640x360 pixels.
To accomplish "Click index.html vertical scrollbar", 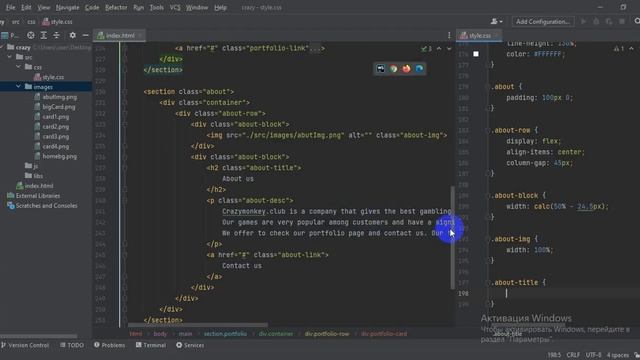I will pos(453,238).
